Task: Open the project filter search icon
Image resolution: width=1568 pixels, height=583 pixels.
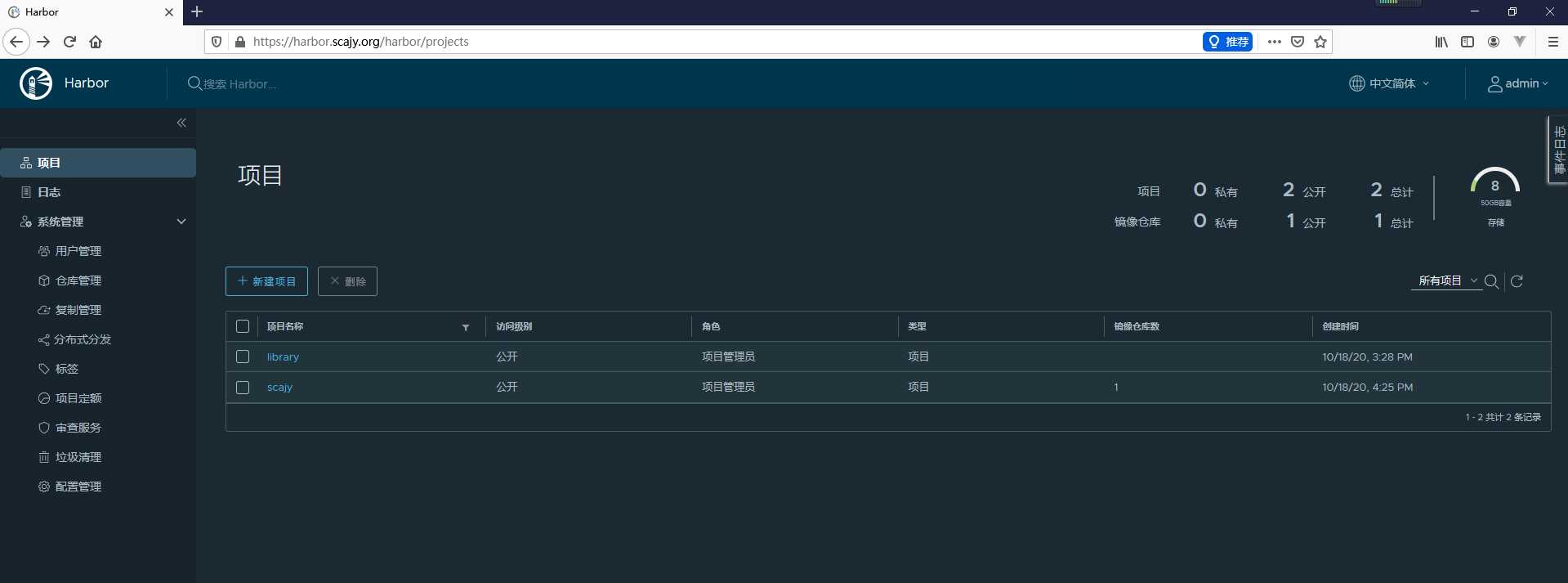Action: click(1491, 281)
